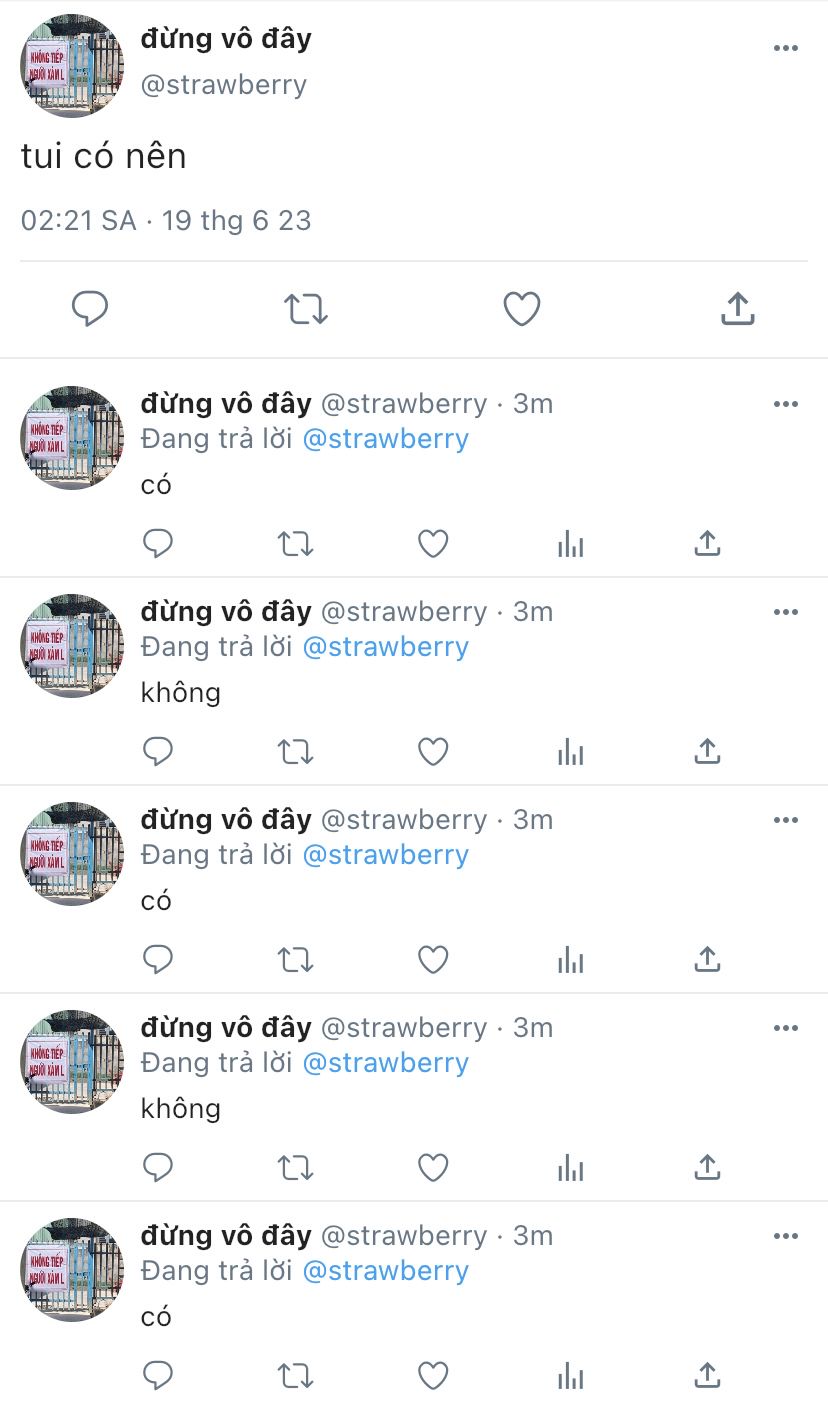
Task: Share the last "có" reply
Action: [x=707, y=1375]
